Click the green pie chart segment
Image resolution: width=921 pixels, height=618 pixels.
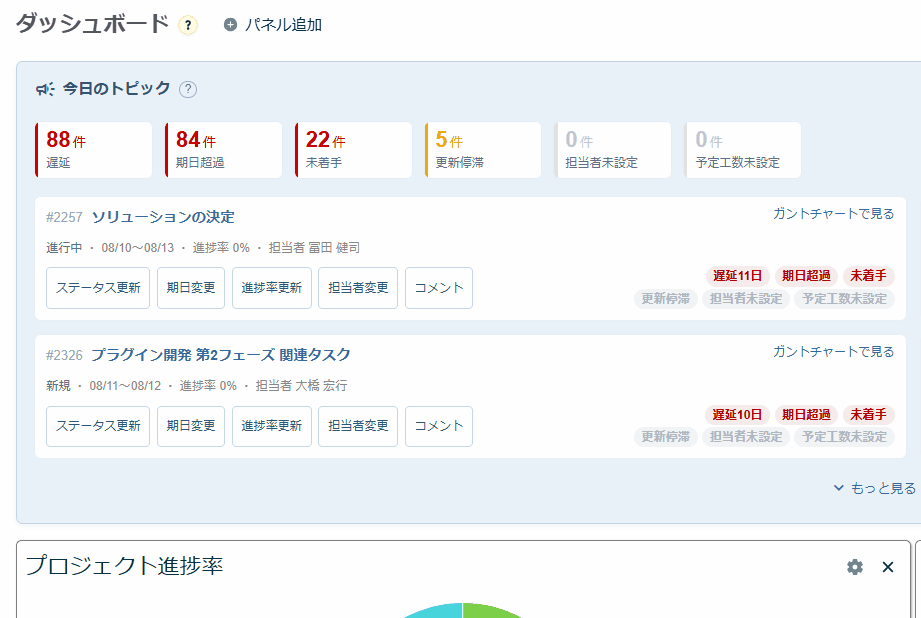[x=488, y=612]
